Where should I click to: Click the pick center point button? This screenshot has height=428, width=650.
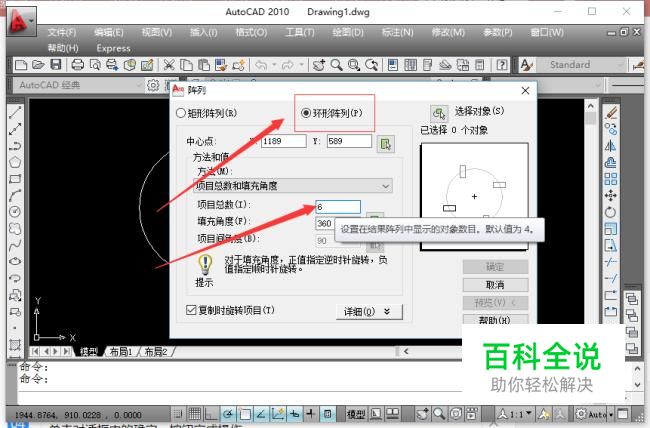pos(386,144)
